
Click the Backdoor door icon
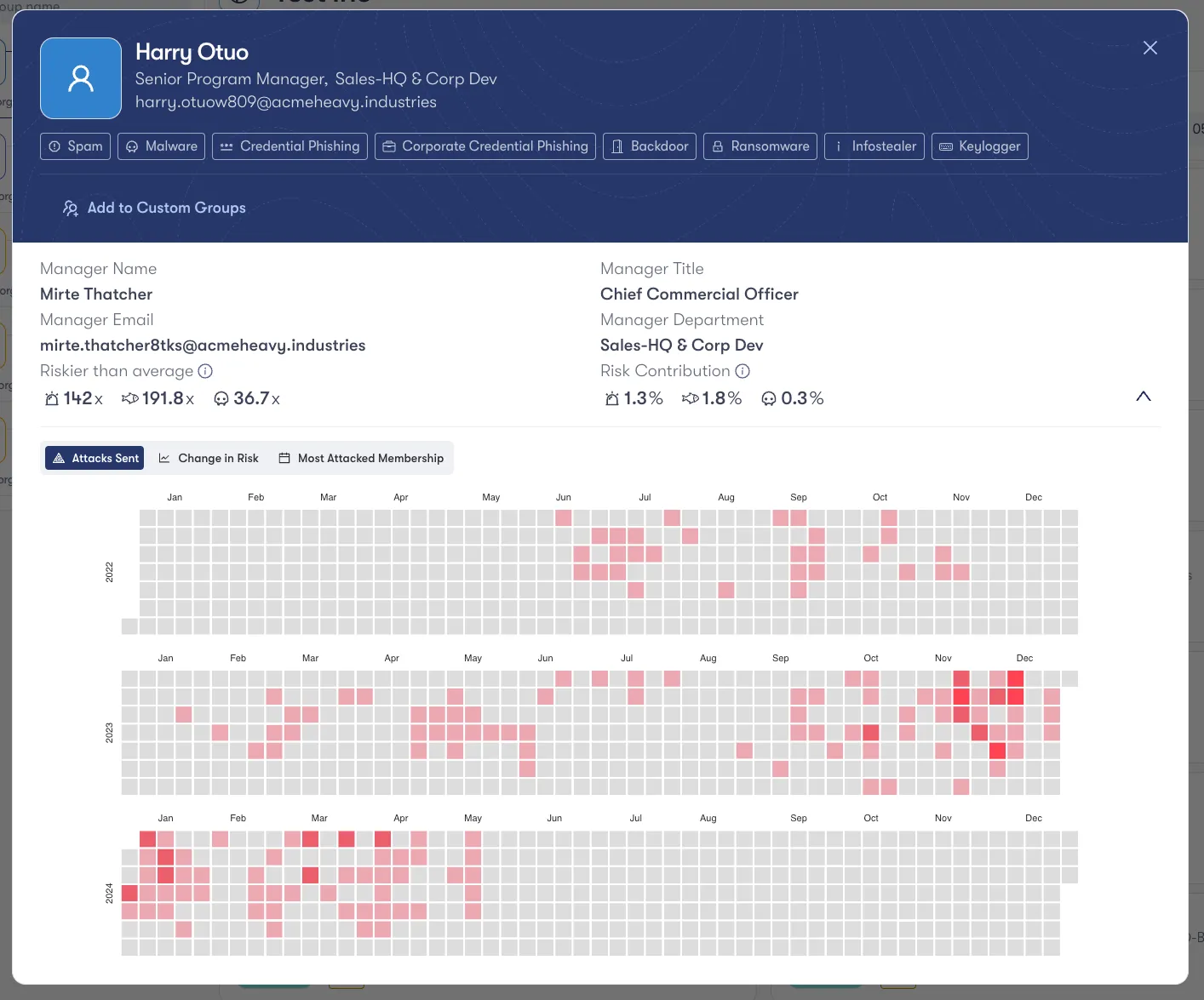click(617, 146)
